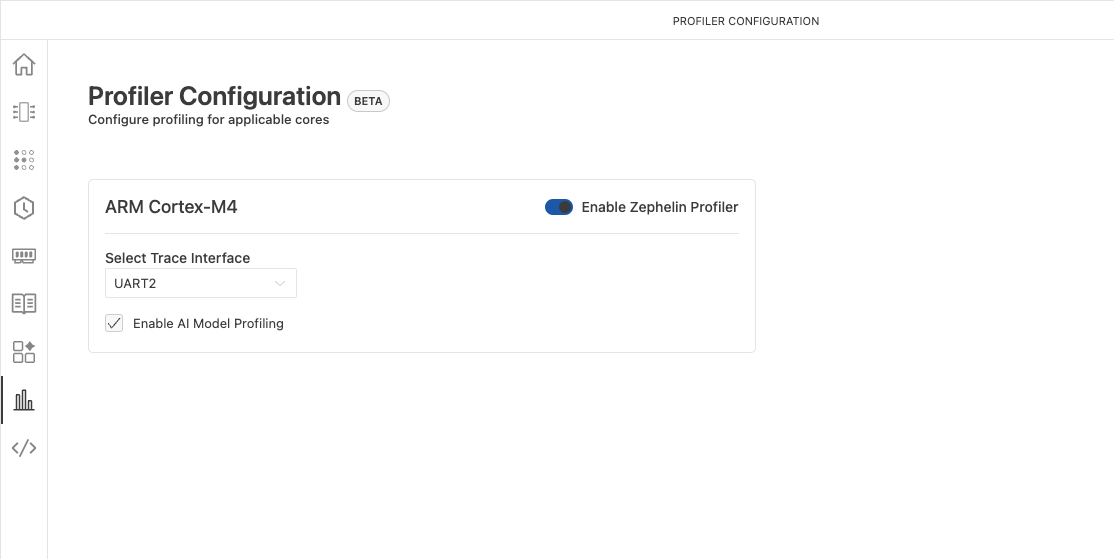Screen dimensions: 1114x559
Task: Toggle the Enable Zephelin Profiler switch
Action: click(559, 207)
